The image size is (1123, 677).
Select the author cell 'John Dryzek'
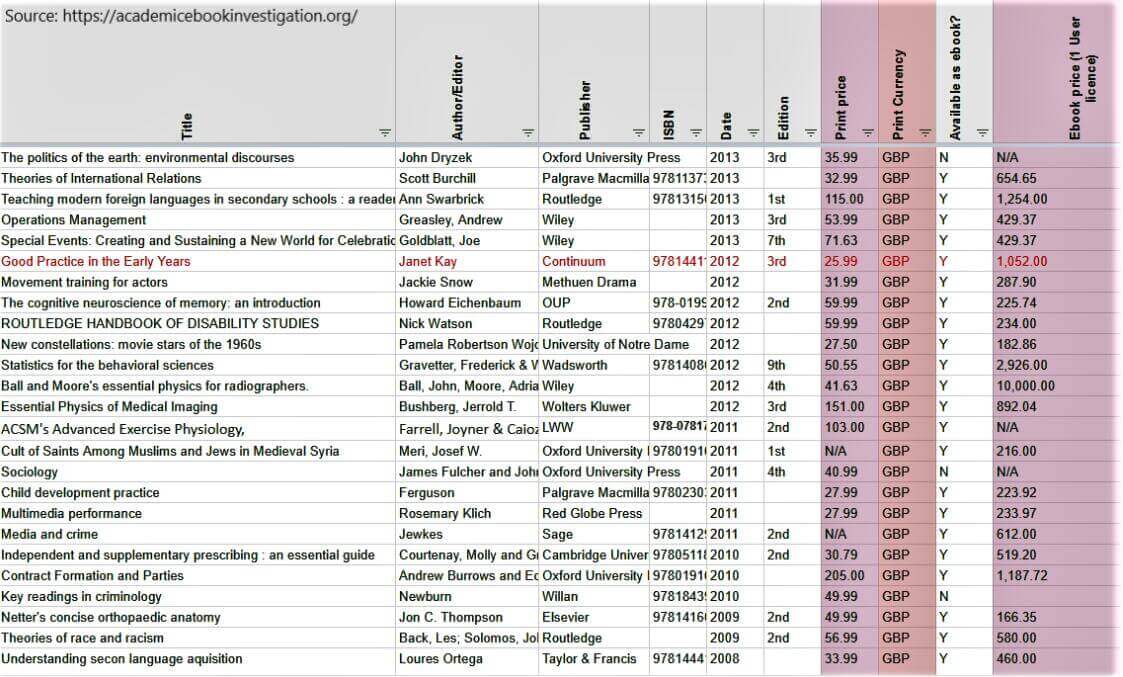pos(467,158)
